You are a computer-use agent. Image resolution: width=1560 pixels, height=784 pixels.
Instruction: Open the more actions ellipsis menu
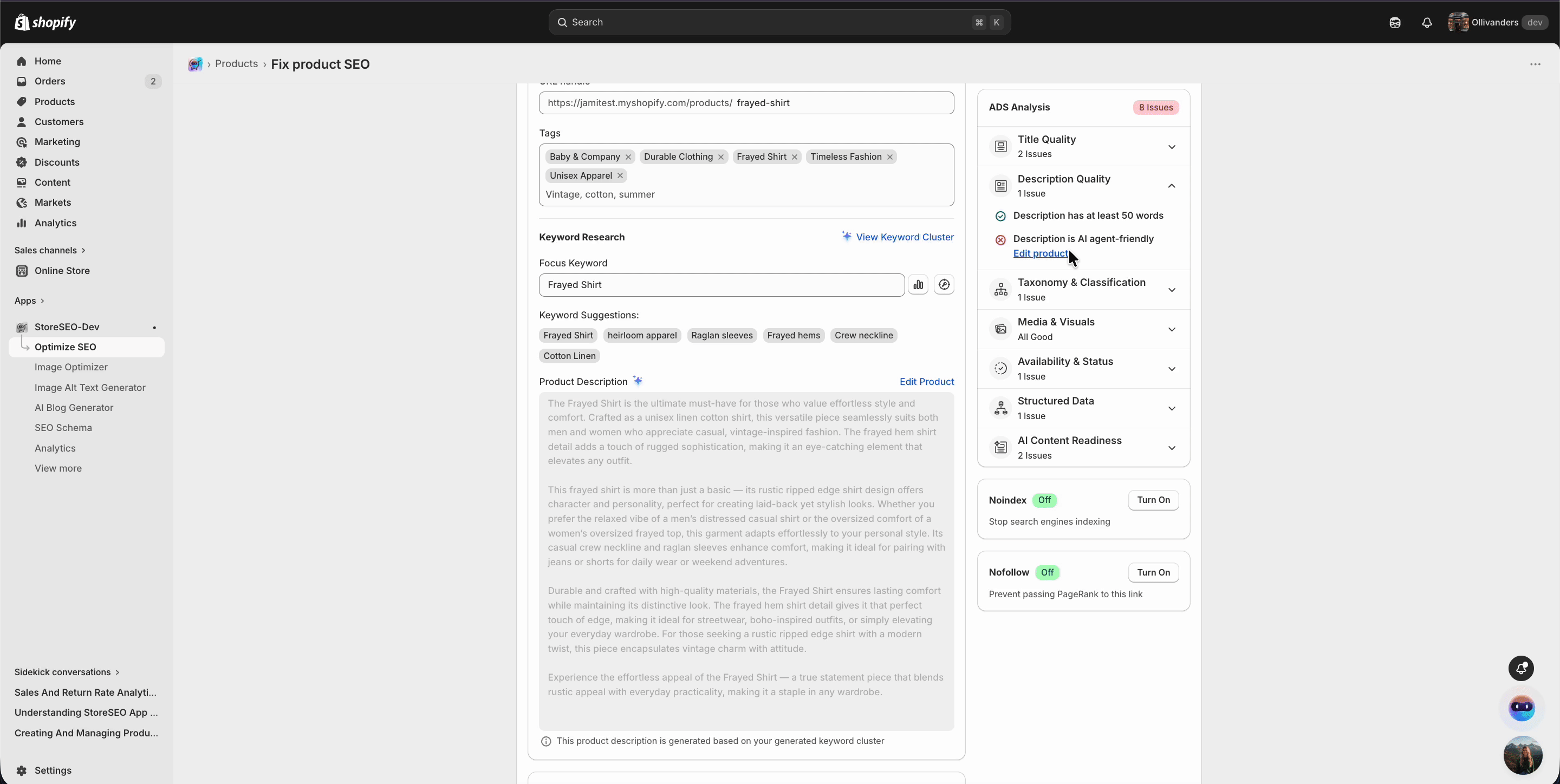tap(1536, 64)
